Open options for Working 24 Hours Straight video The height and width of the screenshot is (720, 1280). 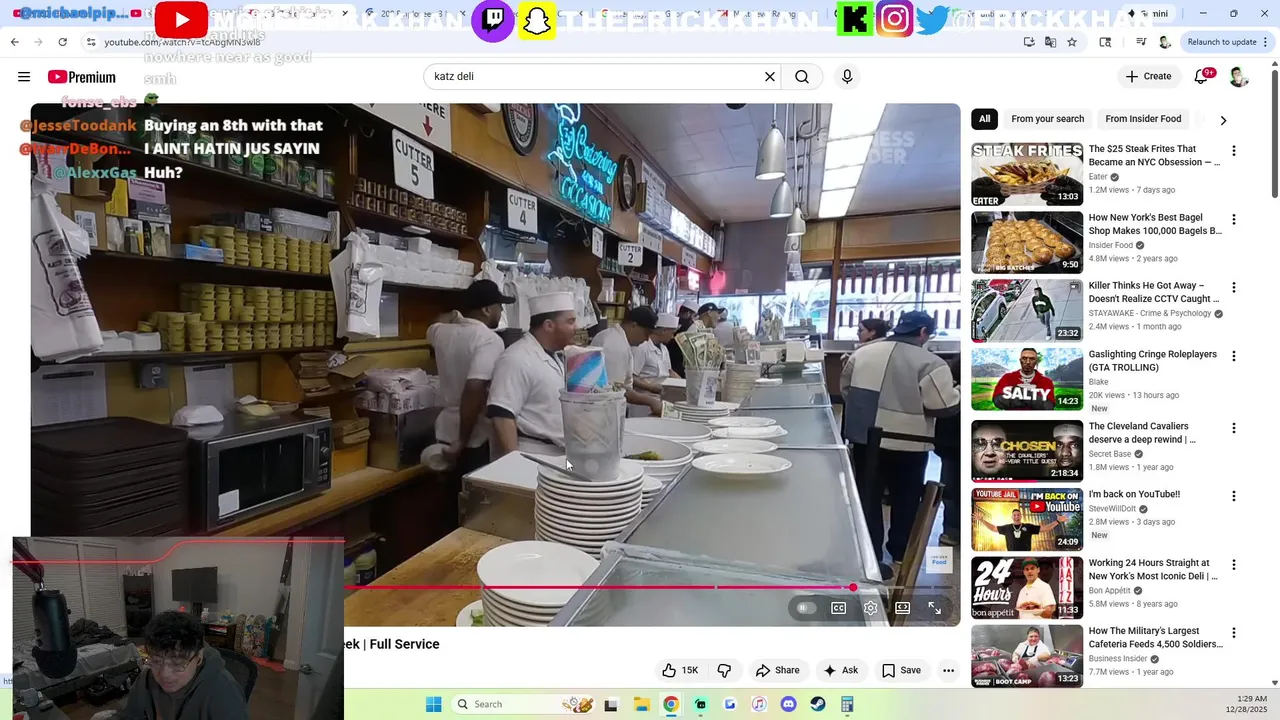tap(1233, 565)
